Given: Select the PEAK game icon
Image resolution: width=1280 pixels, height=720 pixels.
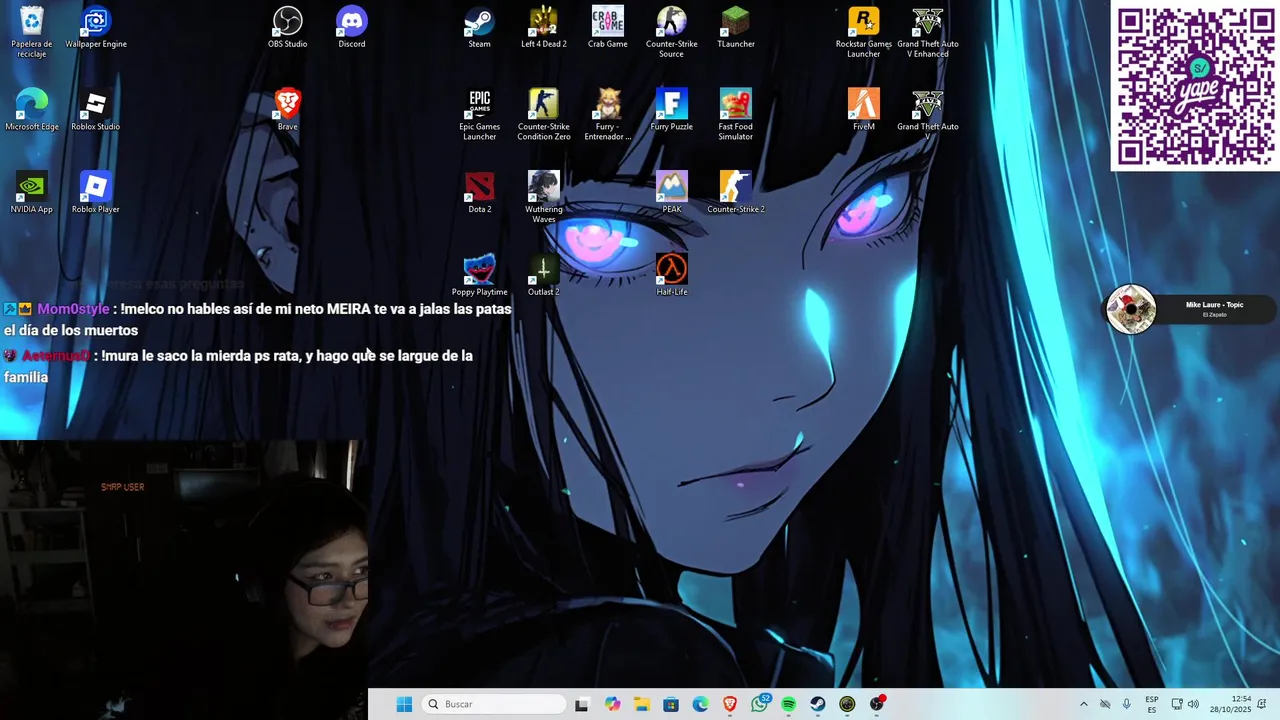Looking at the screenshot, I should click(672, 193).
